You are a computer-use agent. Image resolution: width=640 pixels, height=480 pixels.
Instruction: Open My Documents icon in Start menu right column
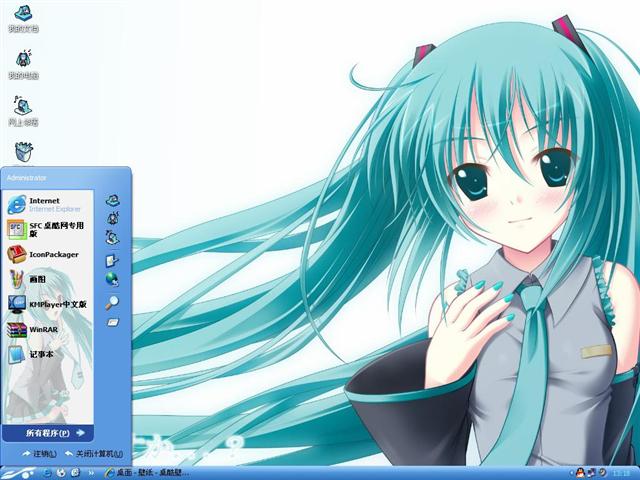point(112,200)
